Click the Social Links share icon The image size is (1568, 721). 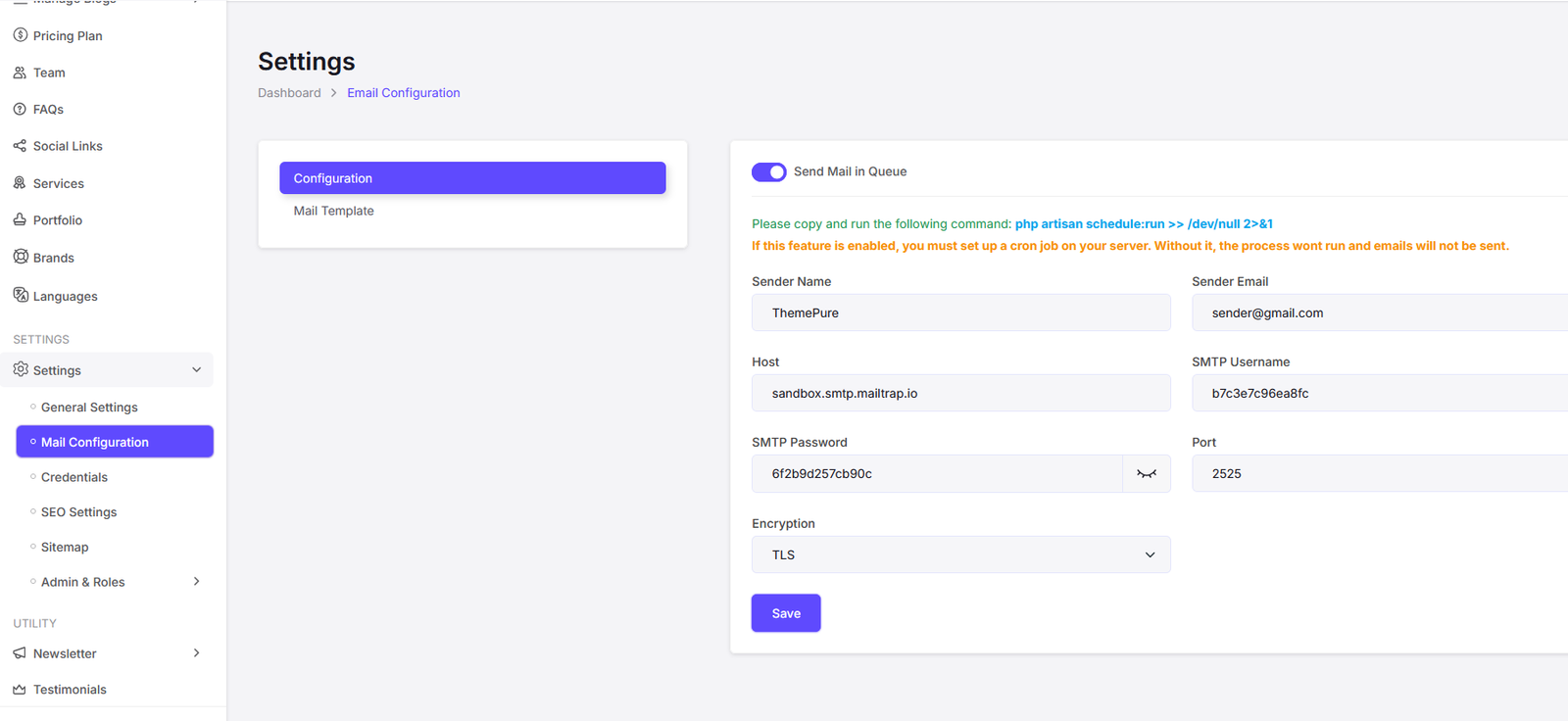pos(20,146)
